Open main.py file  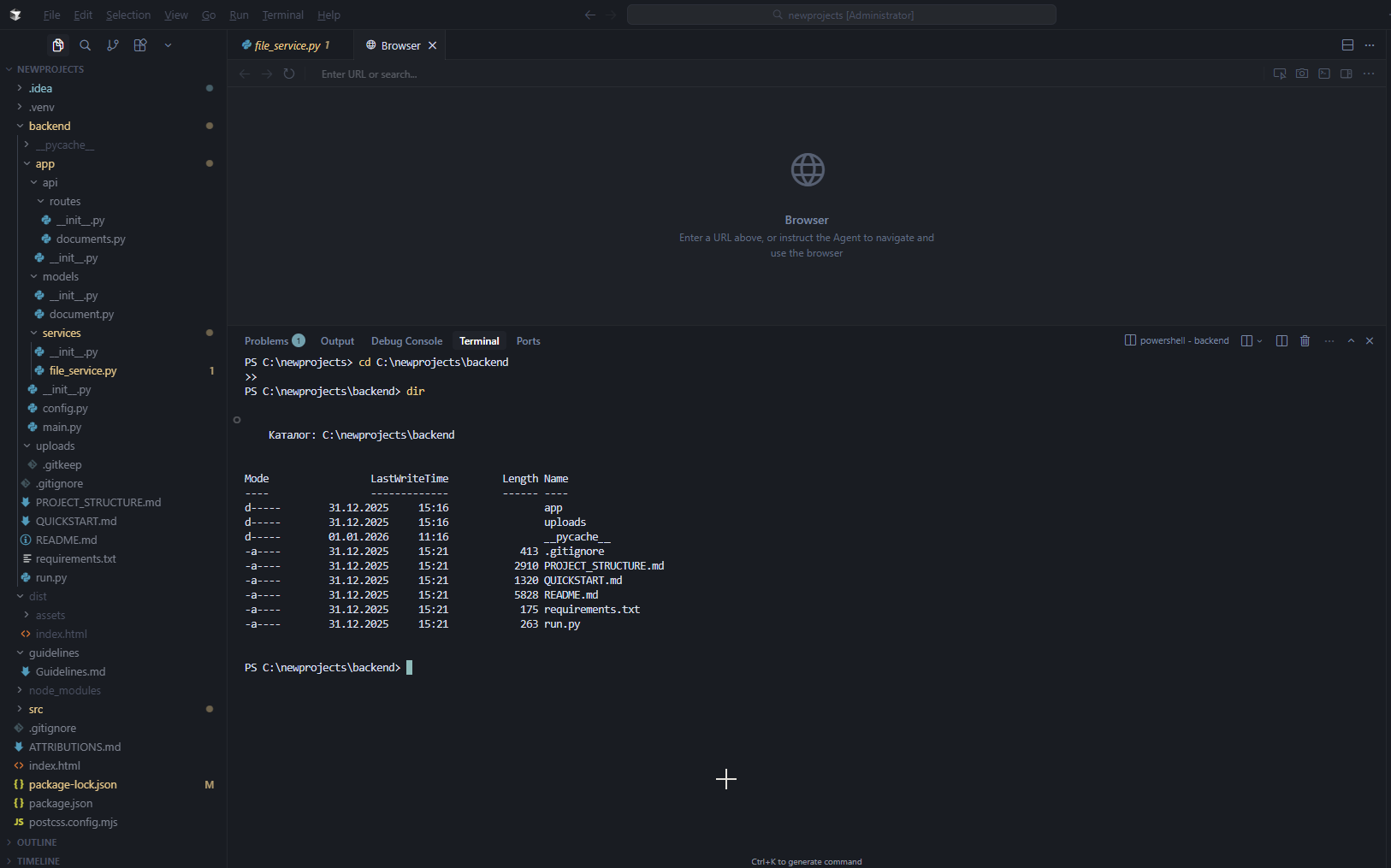(113, 427)
